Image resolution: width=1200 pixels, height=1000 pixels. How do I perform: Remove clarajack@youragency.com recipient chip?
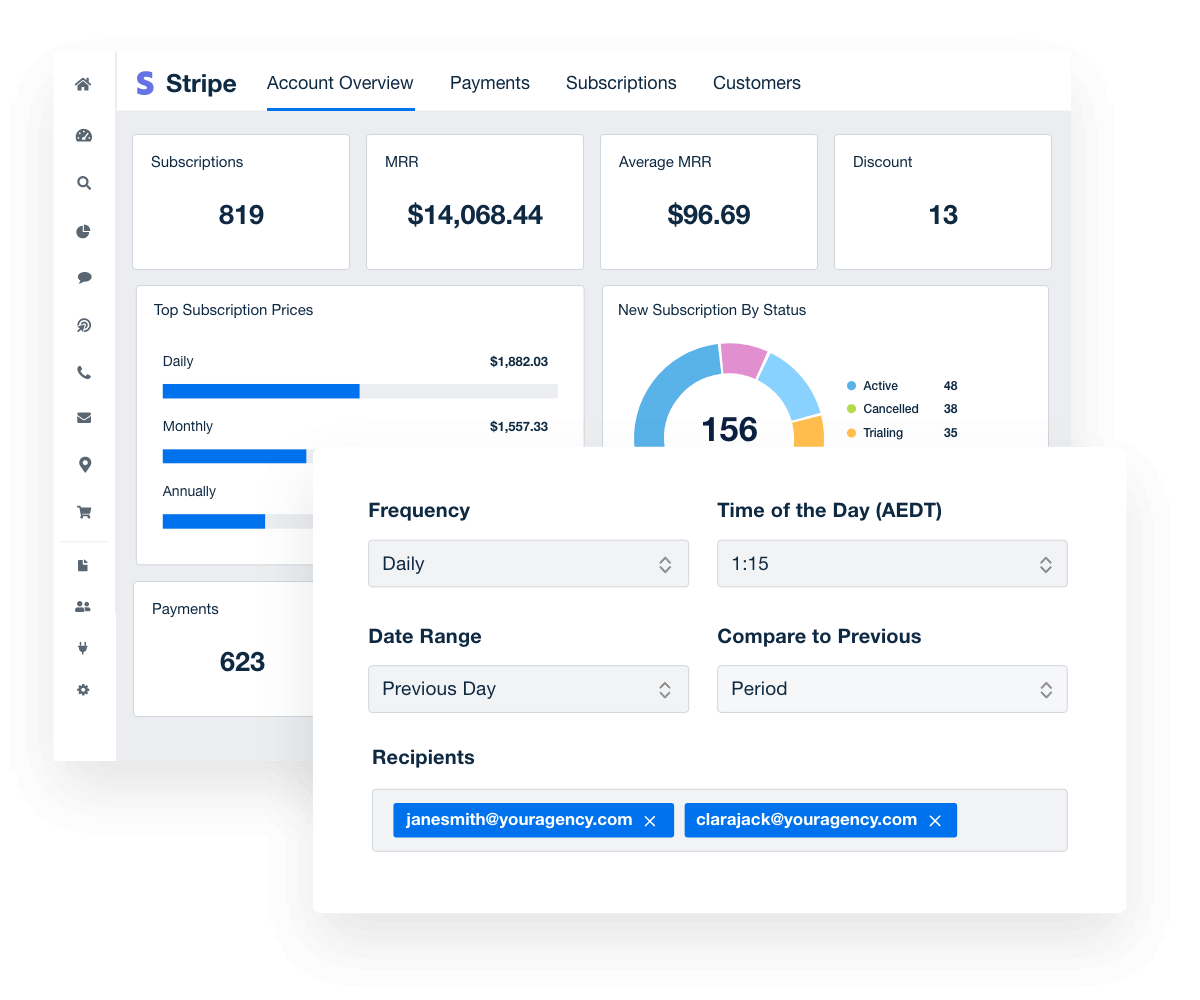935,819
